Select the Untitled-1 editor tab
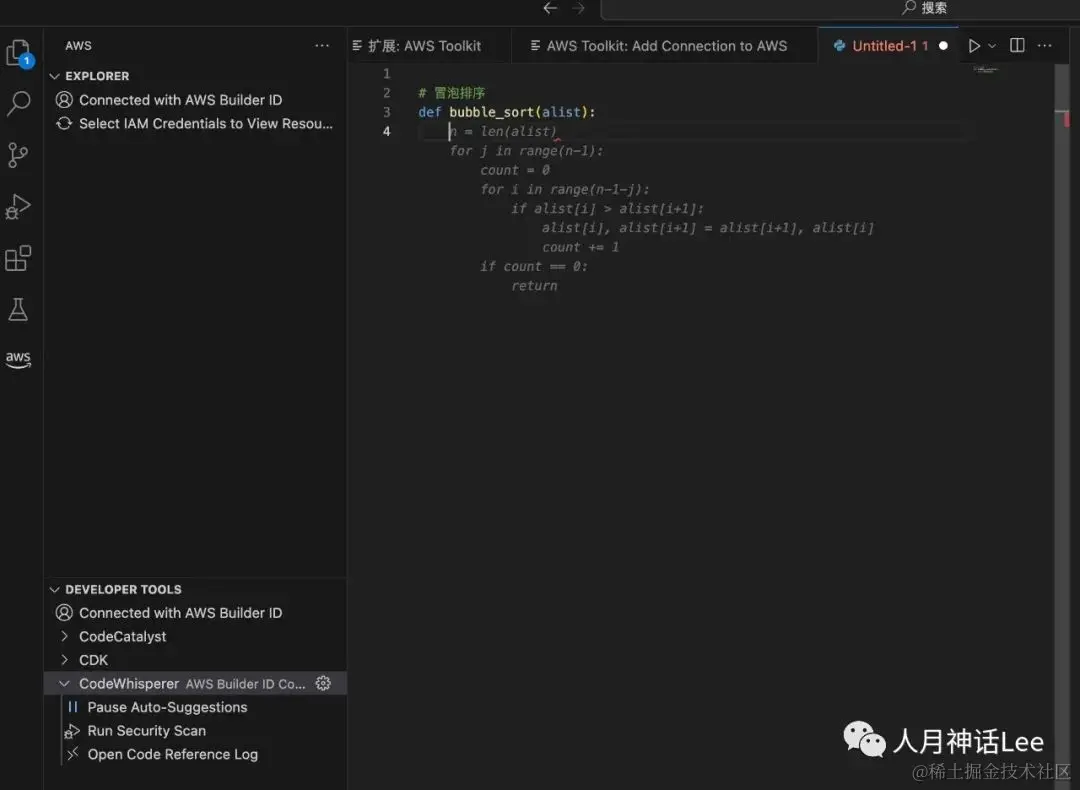 pyautogui.click(x=889, y=46)
